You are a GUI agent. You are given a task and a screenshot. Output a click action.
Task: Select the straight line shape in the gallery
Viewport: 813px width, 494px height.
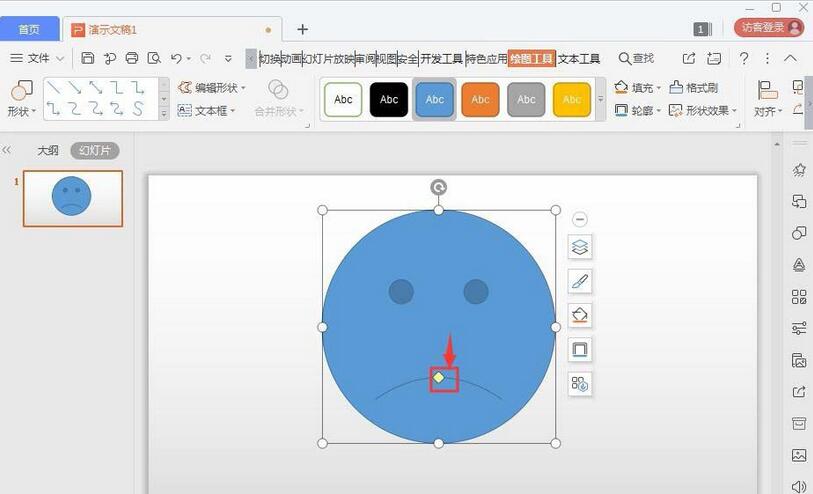[53, 88]
